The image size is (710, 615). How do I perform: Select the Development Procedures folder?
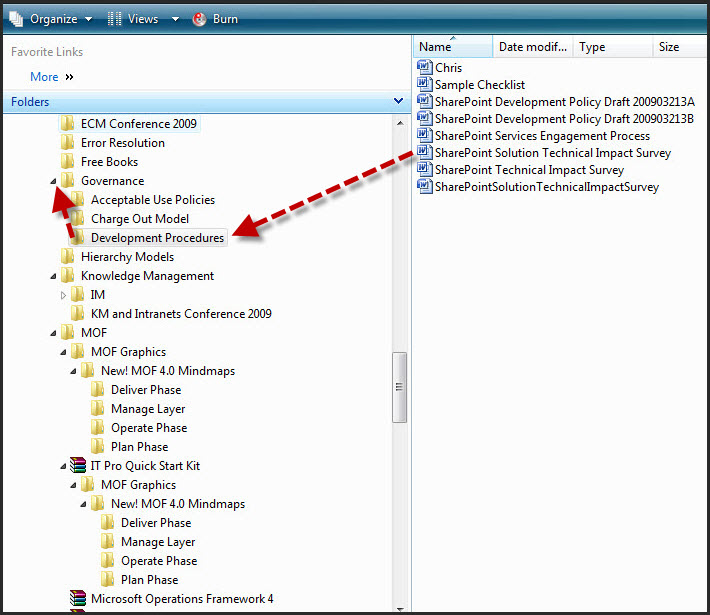[x=157, y=238]
